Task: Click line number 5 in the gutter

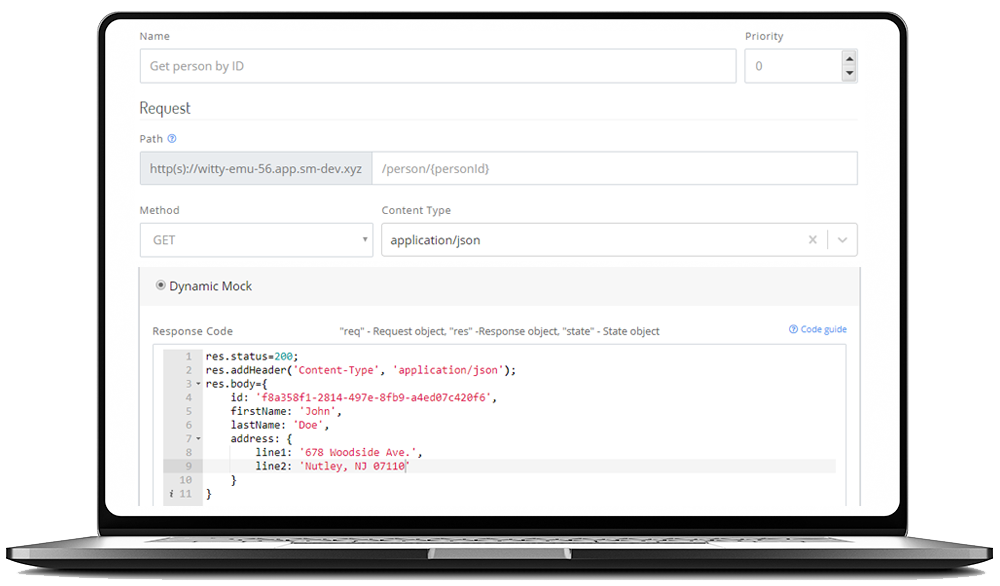Action: click(x=188, y=411)
